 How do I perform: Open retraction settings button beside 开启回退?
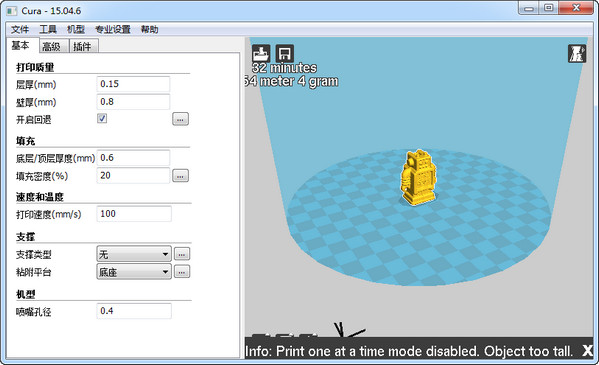point(180,119)
